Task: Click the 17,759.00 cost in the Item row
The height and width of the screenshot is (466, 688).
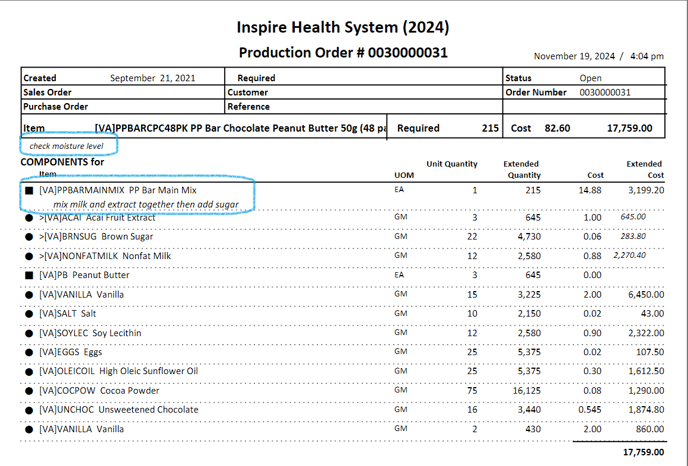Action: click(630, 128)
